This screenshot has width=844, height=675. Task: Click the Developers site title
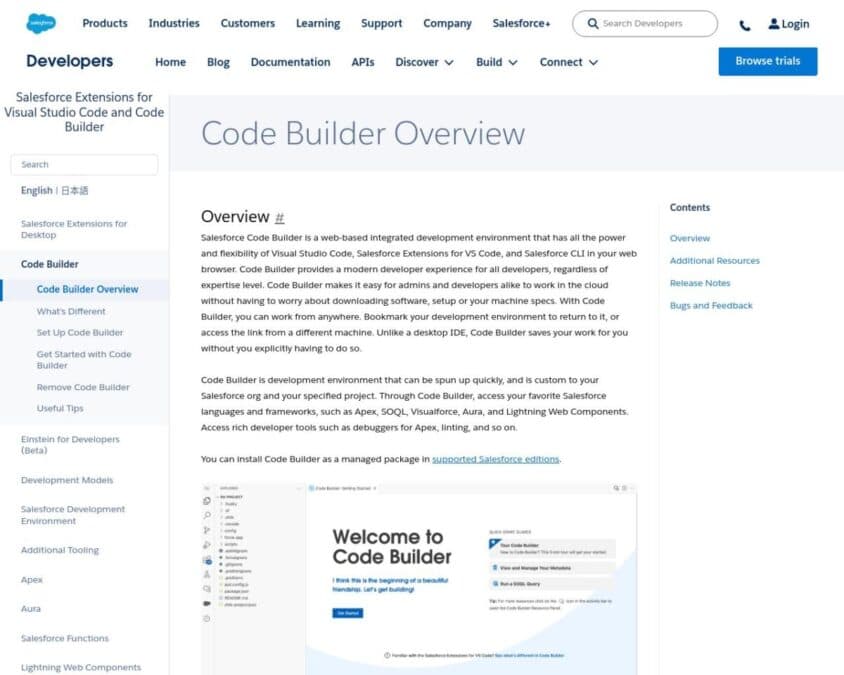pos(69,61)
